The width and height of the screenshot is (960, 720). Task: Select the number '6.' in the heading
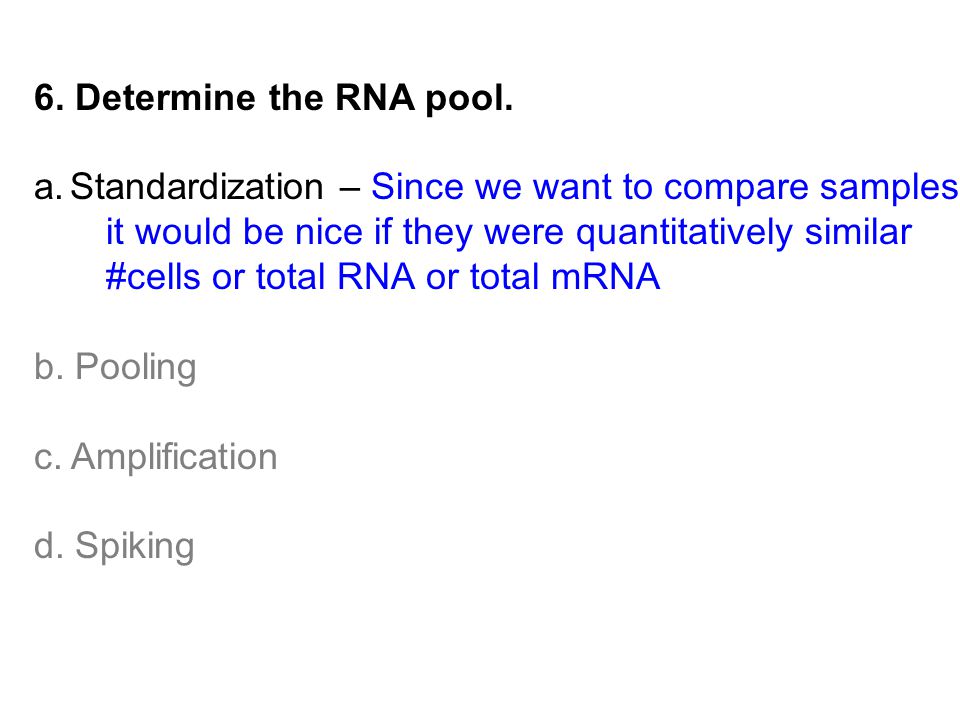[49, 97]
